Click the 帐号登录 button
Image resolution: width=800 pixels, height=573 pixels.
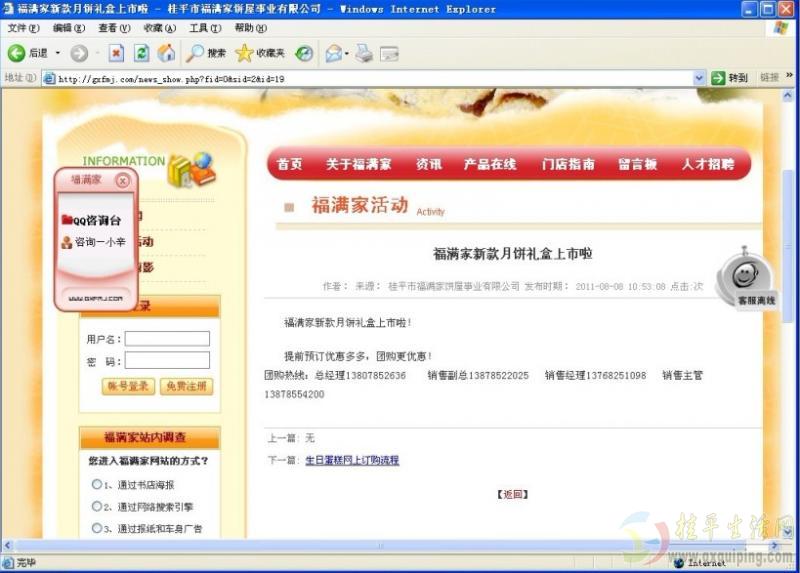tap(128, 386)
